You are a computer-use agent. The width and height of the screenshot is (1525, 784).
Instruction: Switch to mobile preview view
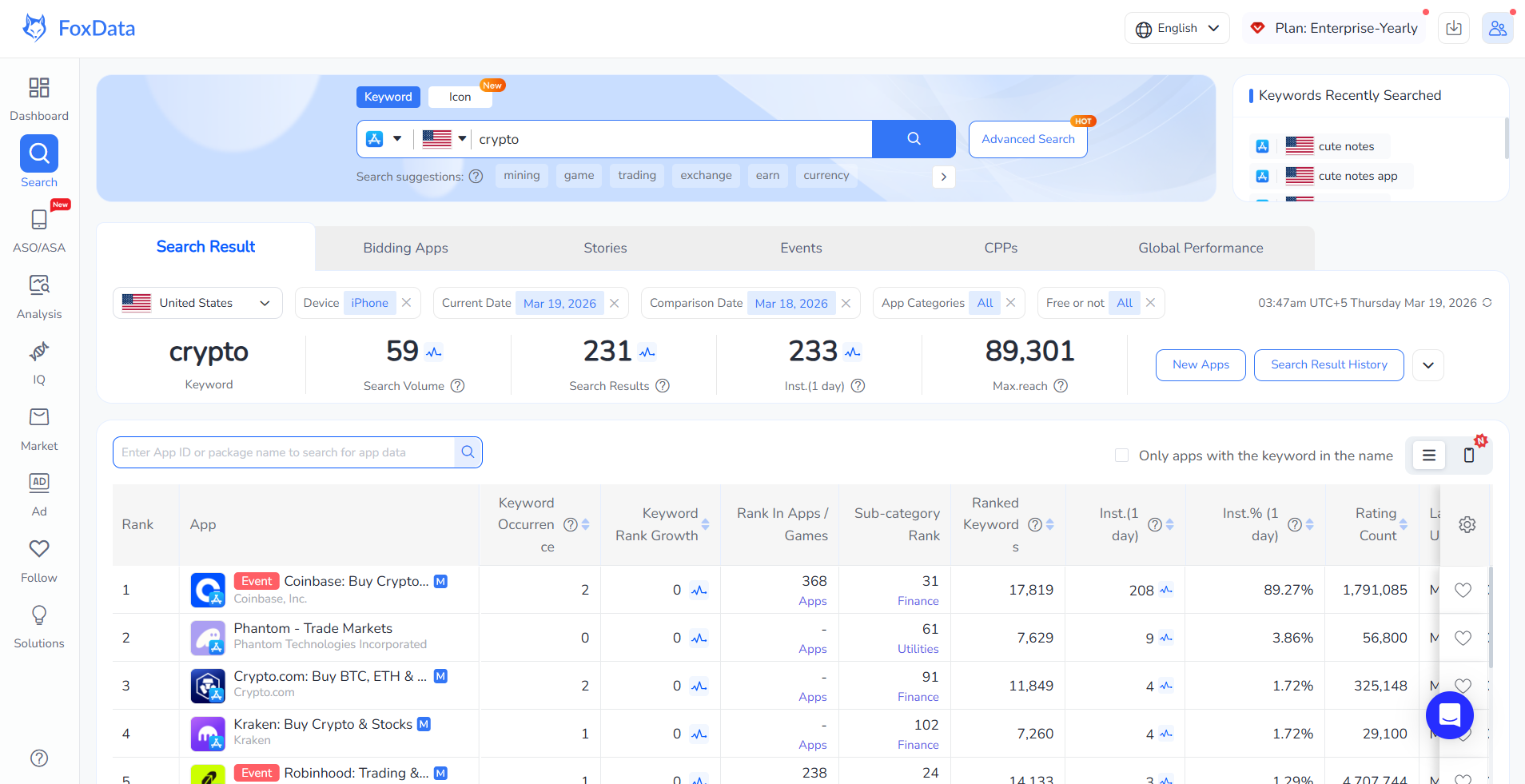[x=1468, y=455]
